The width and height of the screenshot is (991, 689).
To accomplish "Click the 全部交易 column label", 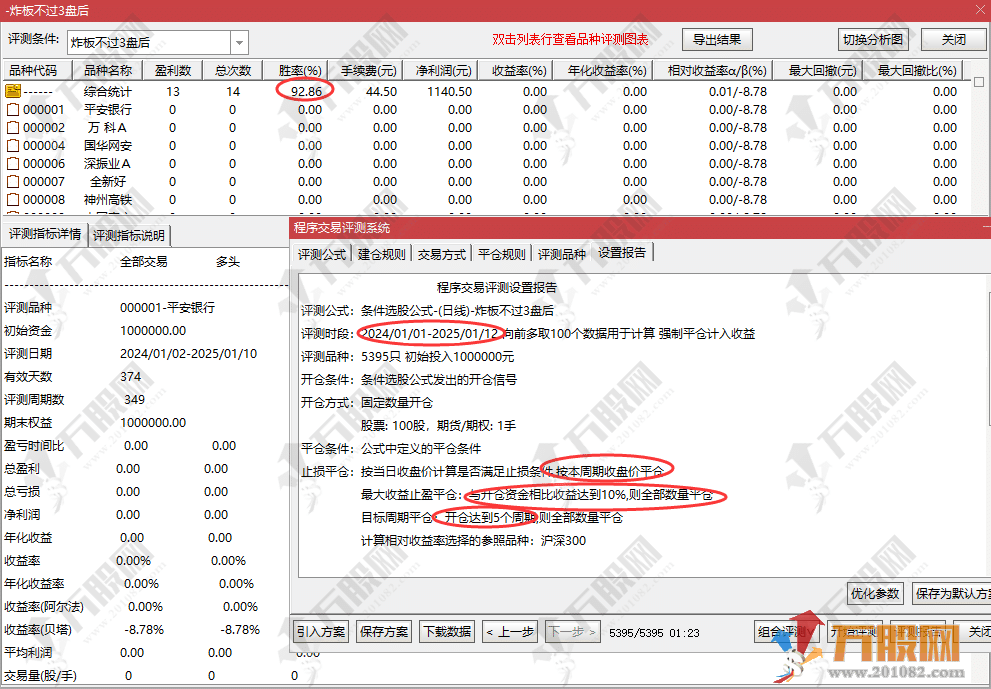I will coord(143,262).
